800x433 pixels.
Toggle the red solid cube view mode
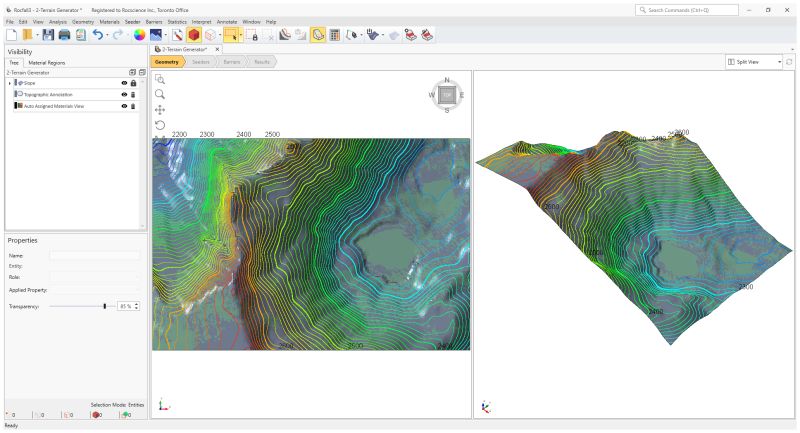(x=193, y=35)
